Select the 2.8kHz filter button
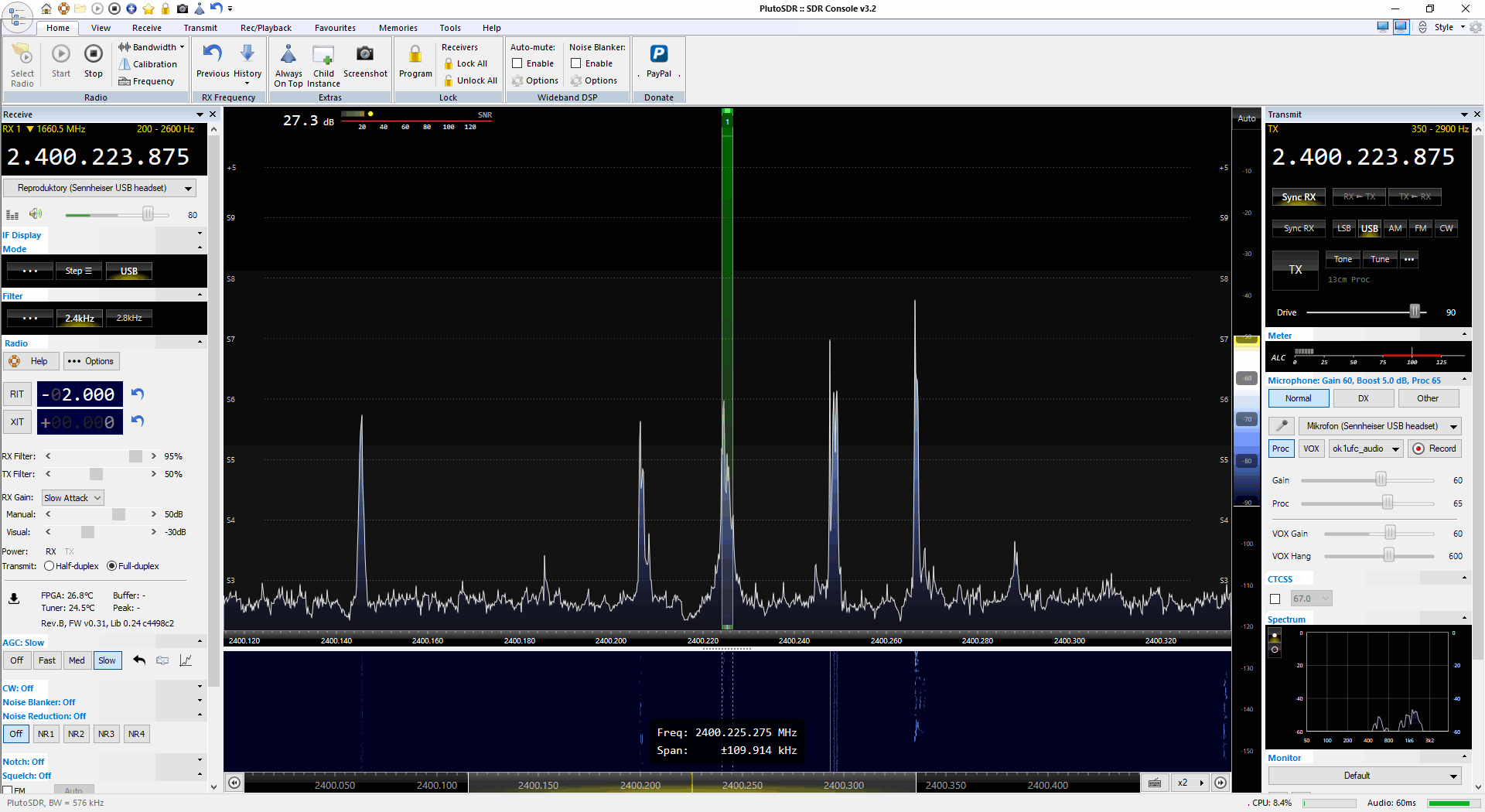Viewport: 1485px width, 812px height. click(129, 318)
